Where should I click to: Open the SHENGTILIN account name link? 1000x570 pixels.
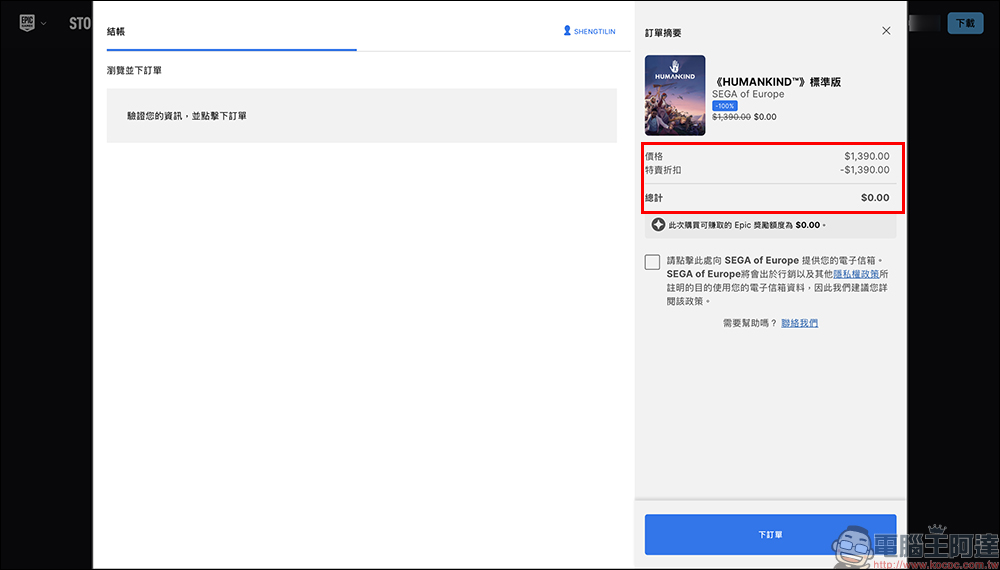click(x=594, y=31)
